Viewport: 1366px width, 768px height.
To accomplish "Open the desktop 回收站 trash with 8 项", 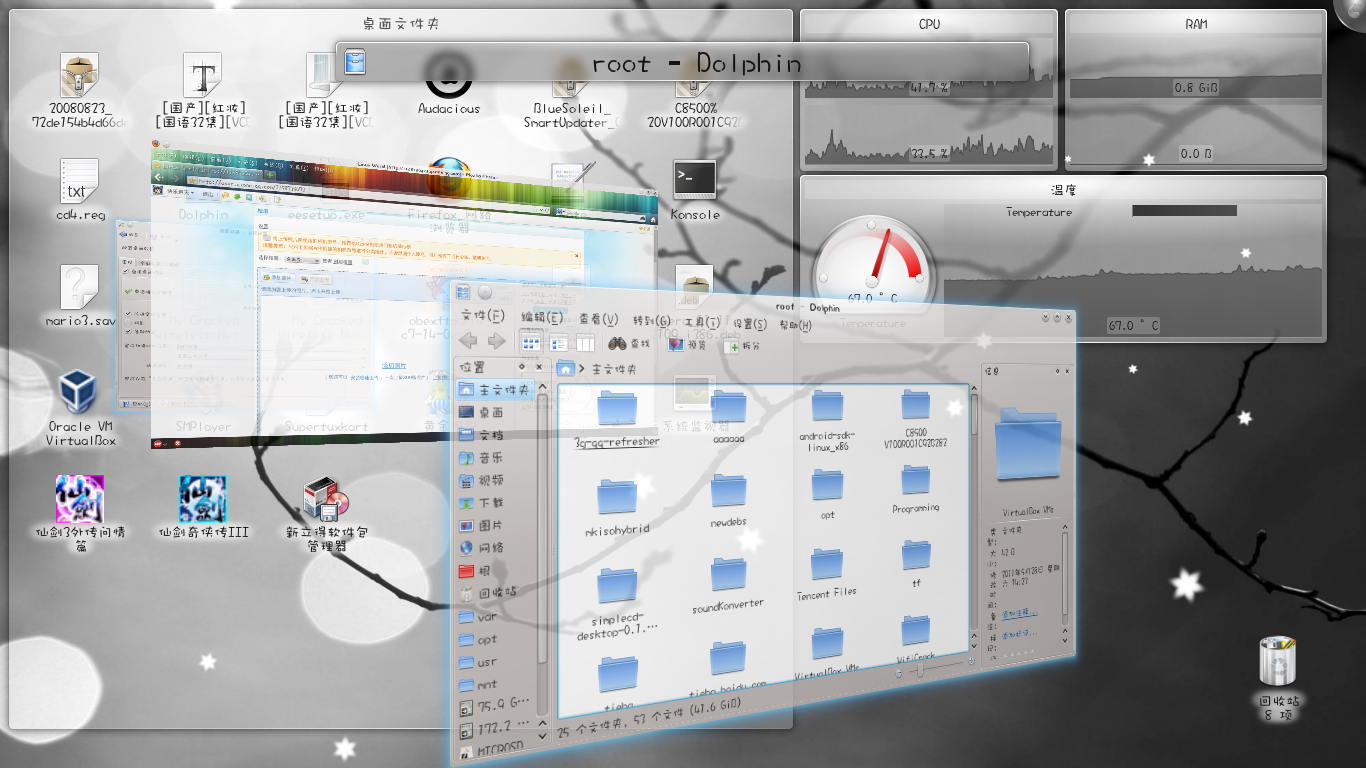I will [1278, 679].
